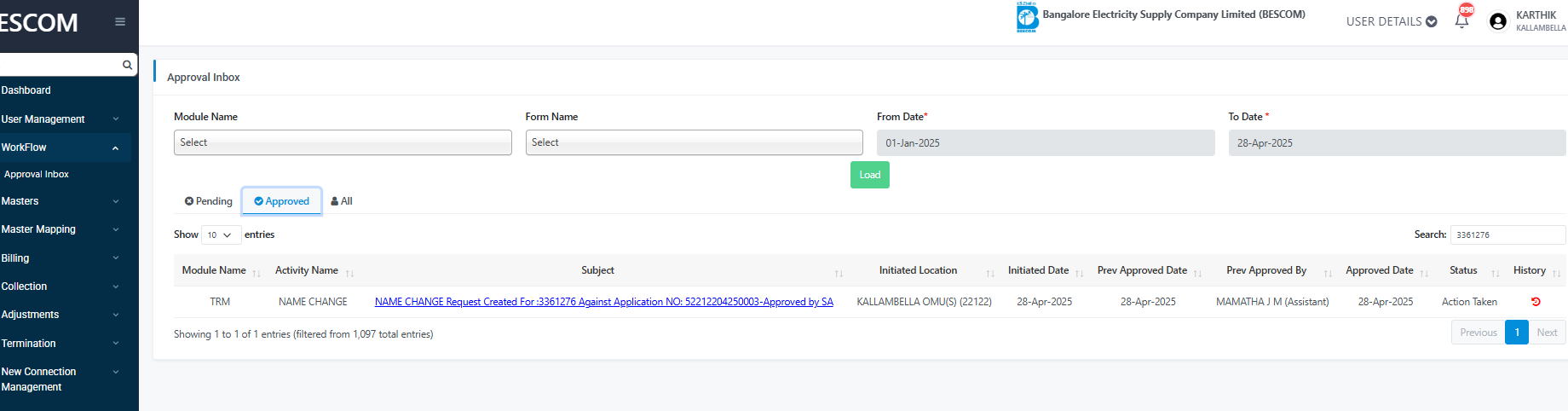Image resolution: width=1568 pixels, height=411 pixels.
Task: Click the sidebar search magnifier icon
Action: click(x=127, y=65)
